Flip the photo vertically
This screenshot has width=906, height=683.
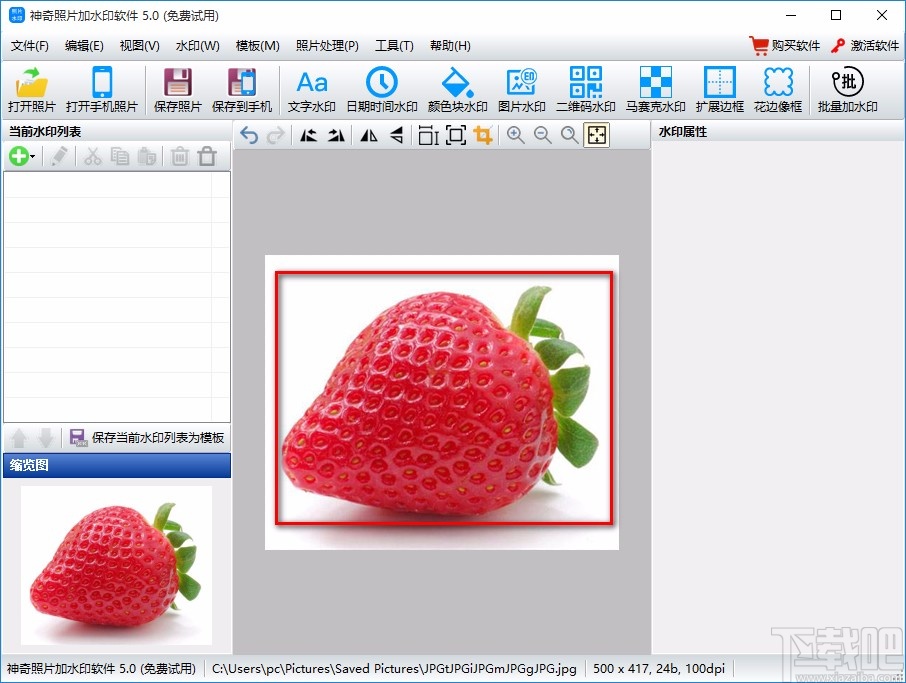(396, 136)
